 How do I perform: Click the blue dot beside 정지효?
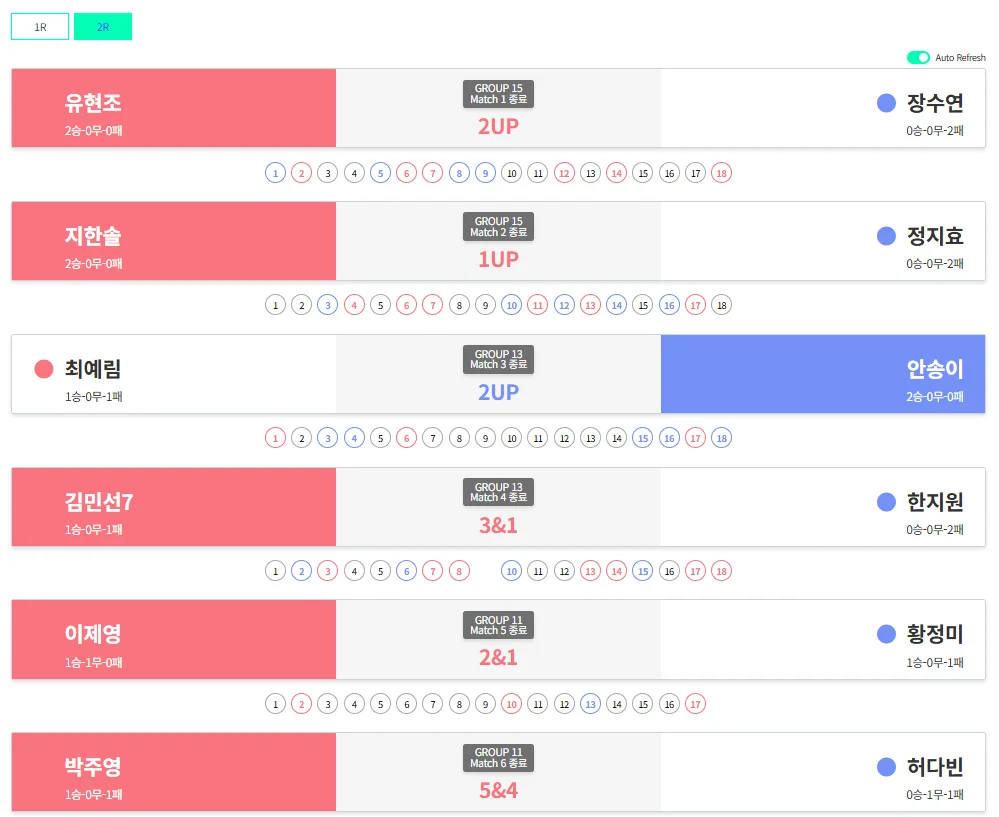pyautogui.click(x=885, y=236)
